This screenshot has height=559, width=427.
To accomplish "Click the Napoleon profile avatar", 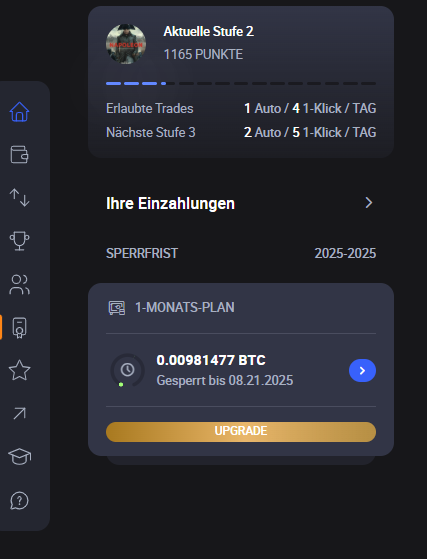I will [126, 44].
